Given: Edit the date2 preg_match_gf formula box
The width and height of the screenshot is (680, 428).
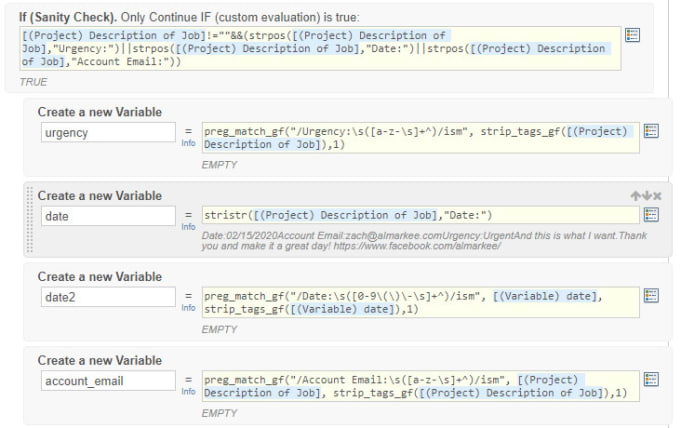Looking at the screenshot, I should pos(421,303).
